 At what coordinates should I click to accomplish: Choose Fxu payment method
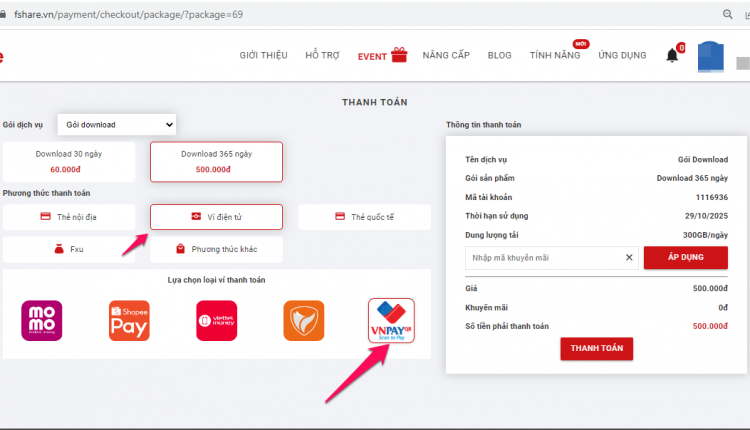pyautogui.click(x=69, y=249)
